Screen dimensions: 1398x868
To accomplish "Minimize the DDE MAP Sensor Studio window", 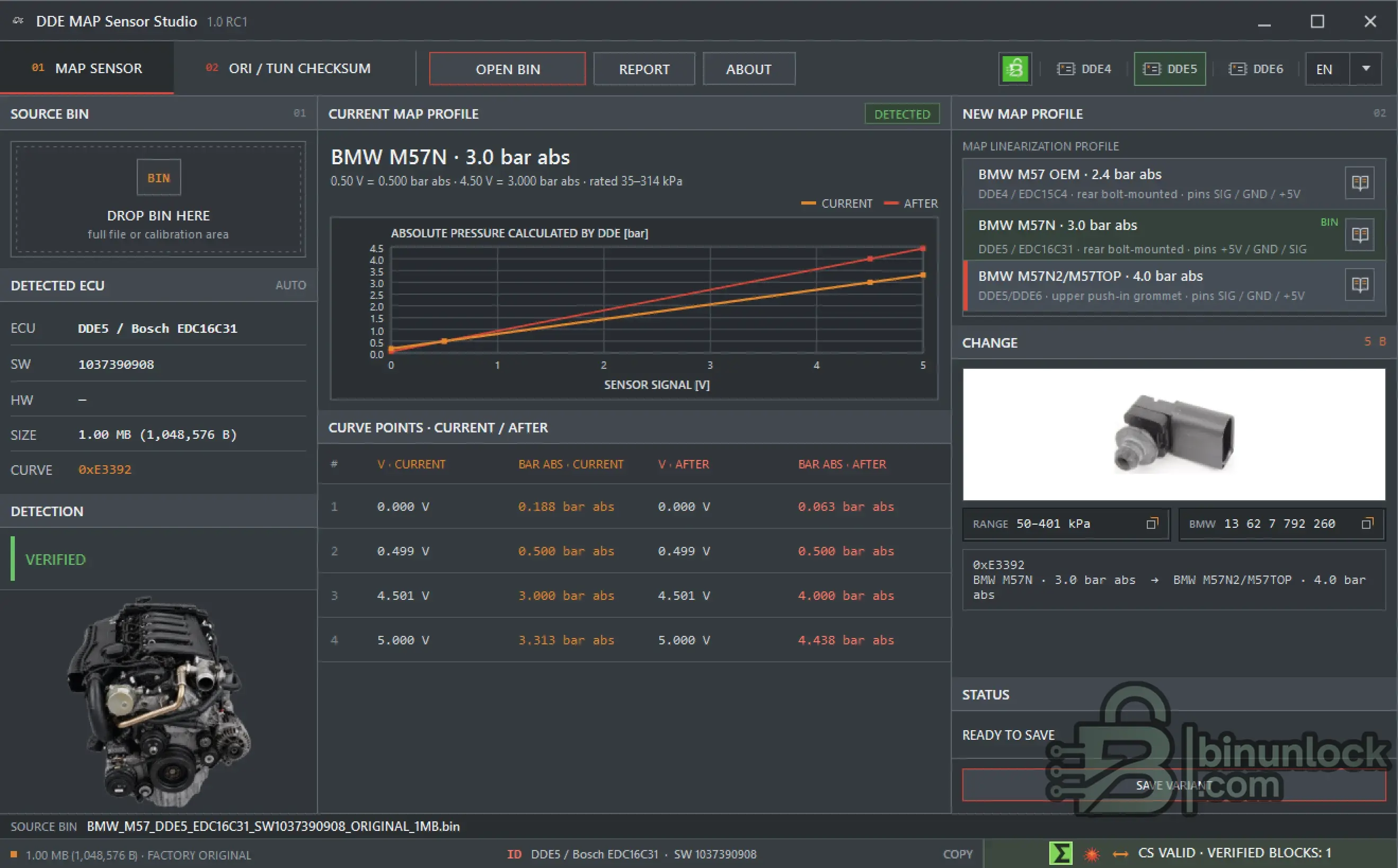I will click(x=1264, y=22).
